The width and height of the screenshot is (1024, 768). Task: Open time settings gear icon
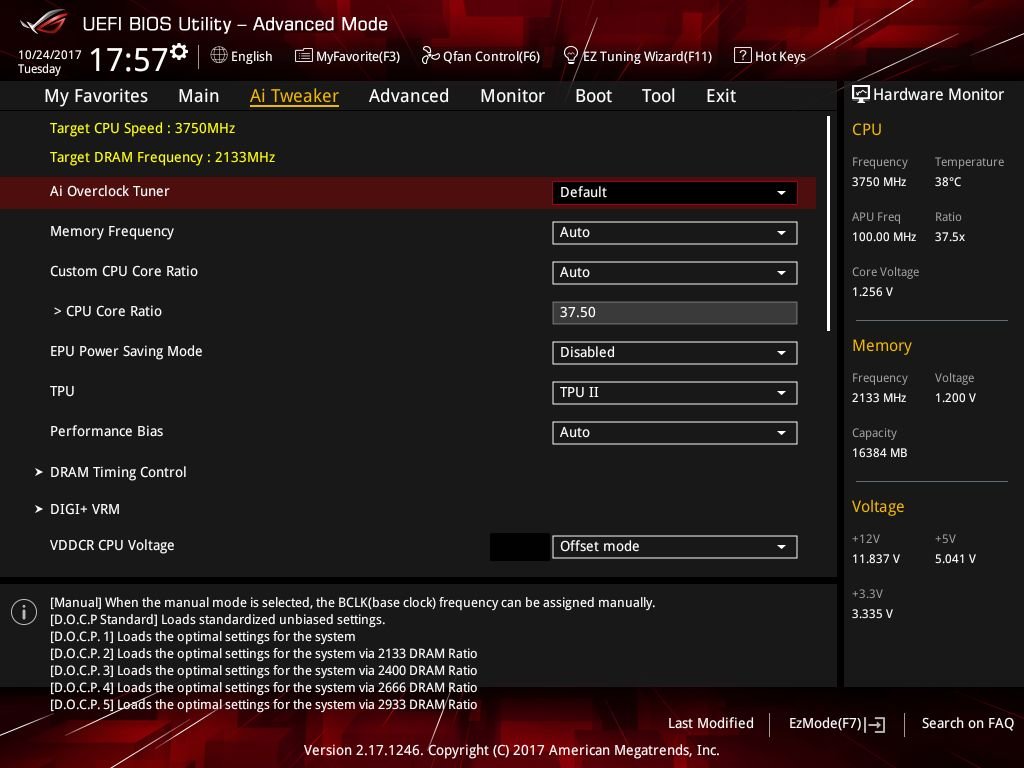[x=179, y=51]
